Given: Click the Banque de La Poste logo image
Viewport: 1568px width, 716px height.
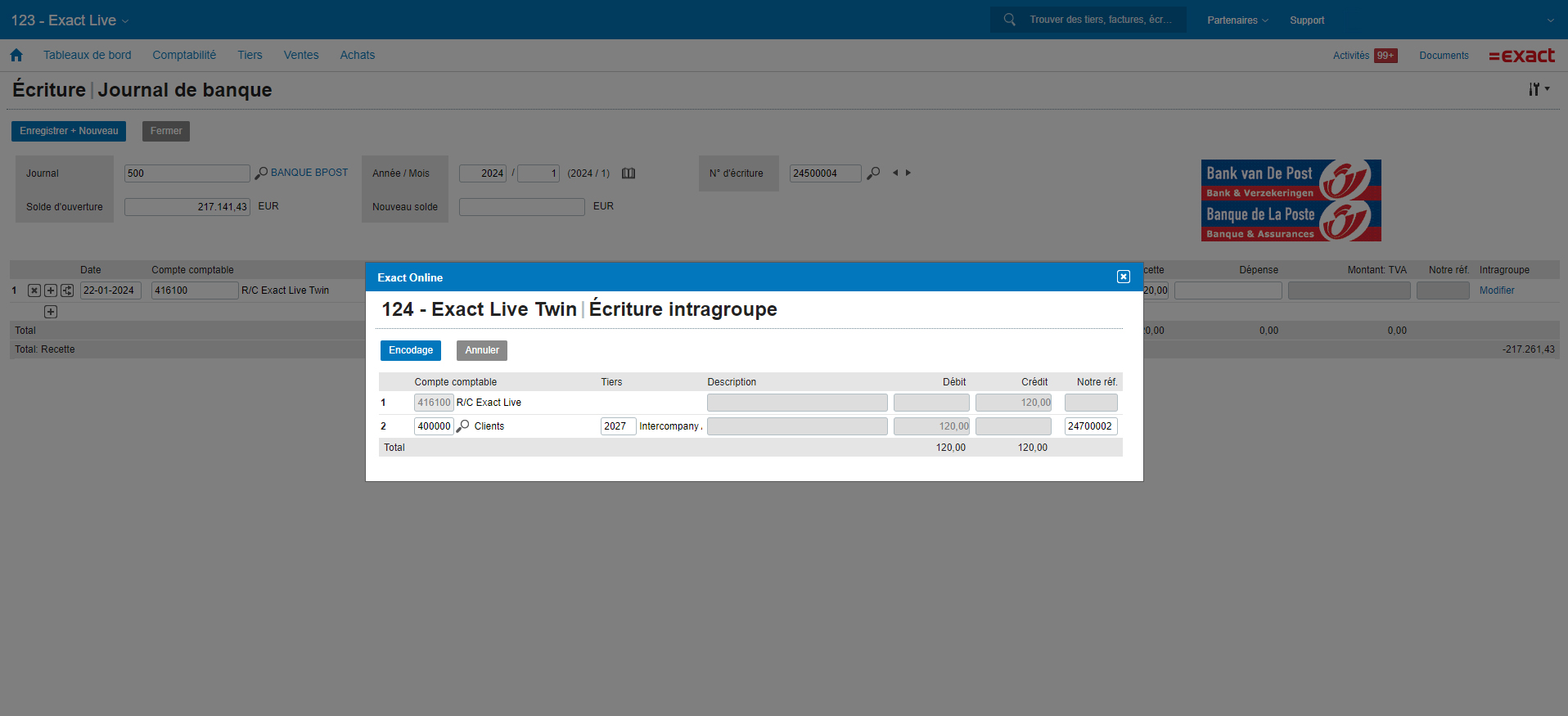Looking at the screenshot, I should [x=1291, y=221].
